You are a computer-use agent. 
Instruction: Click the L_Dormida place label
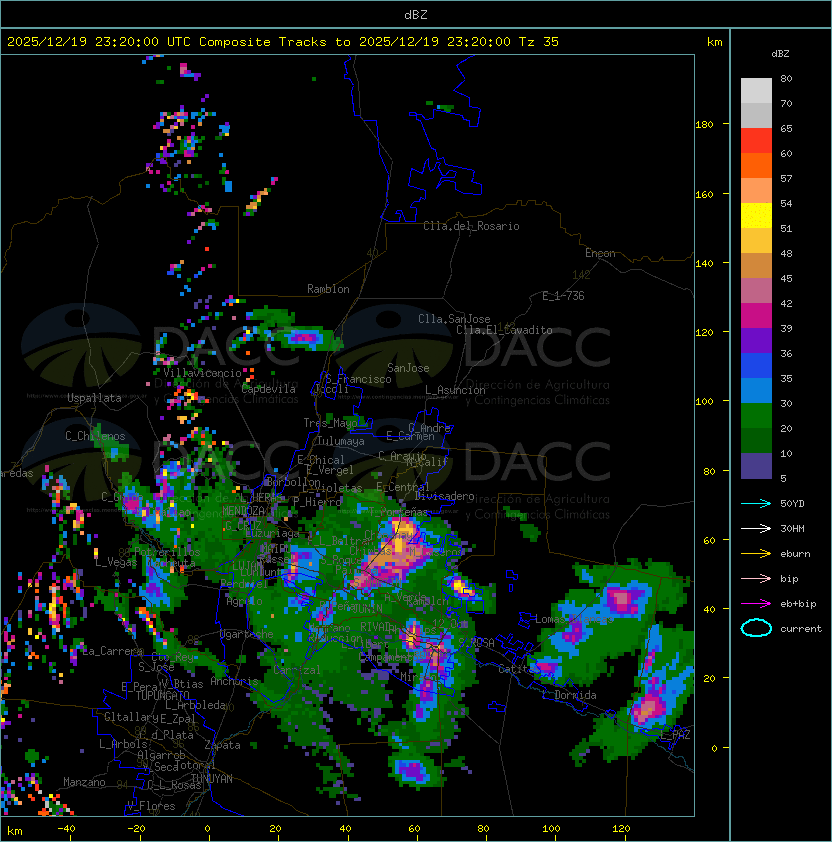pos(569,695)
